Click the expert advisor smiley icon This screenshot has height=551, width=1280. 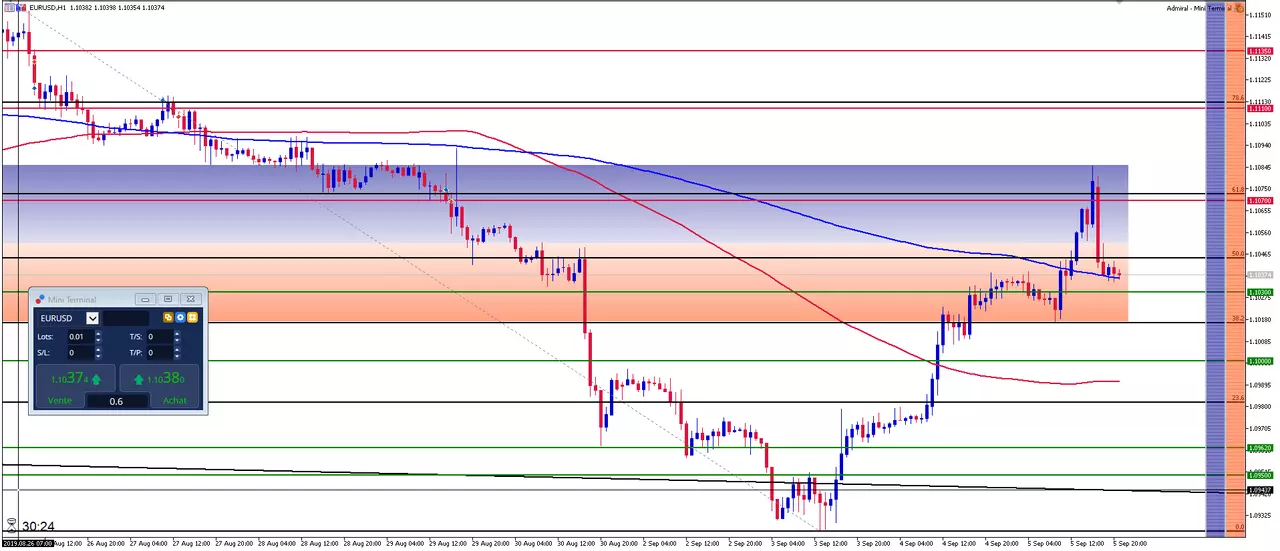click(x=1239, y=8)
